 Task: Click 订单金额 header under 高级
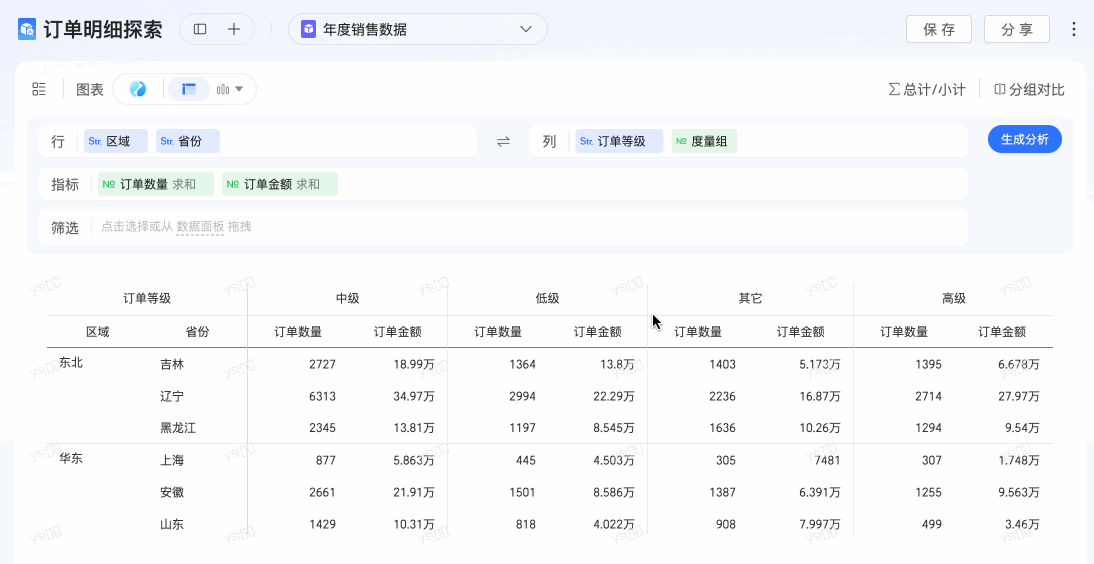tap(1002, 332)
